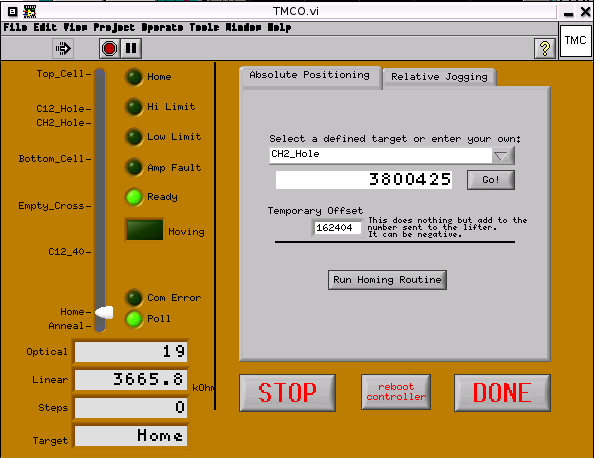Pause execution with the pause icon

(131, 48)
